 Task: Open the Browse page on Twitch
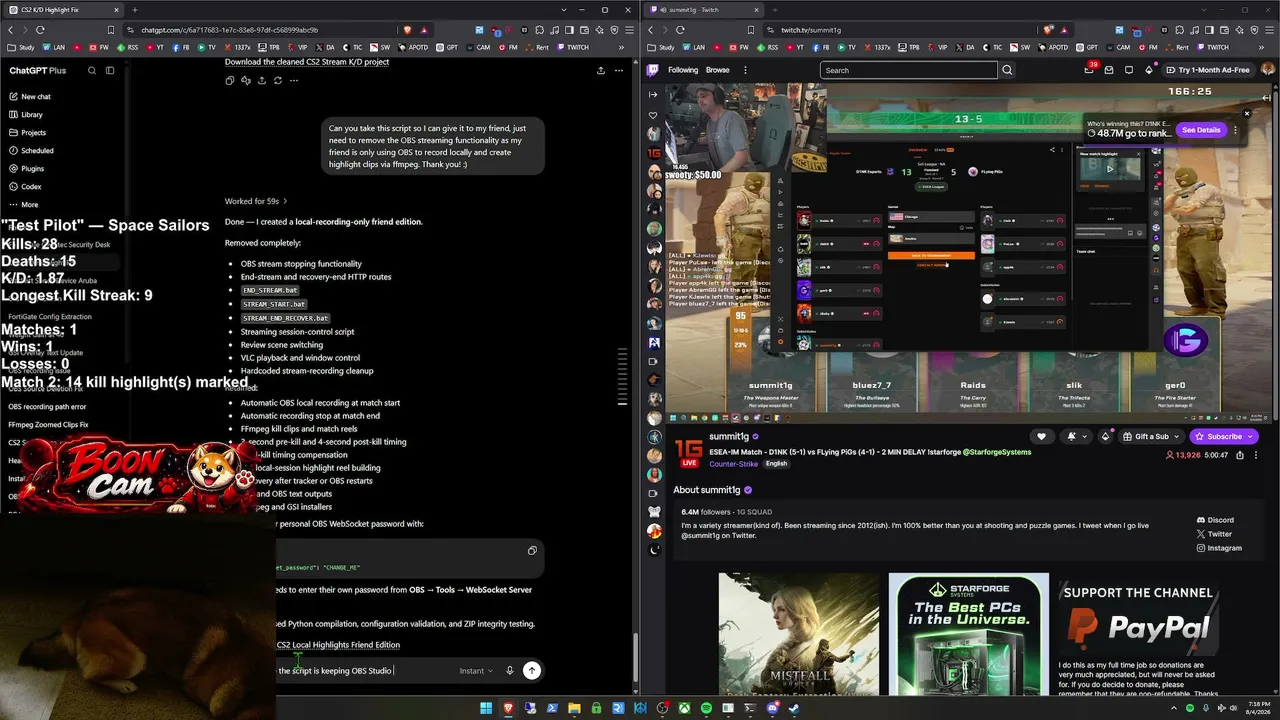click(x=718, y=70)
